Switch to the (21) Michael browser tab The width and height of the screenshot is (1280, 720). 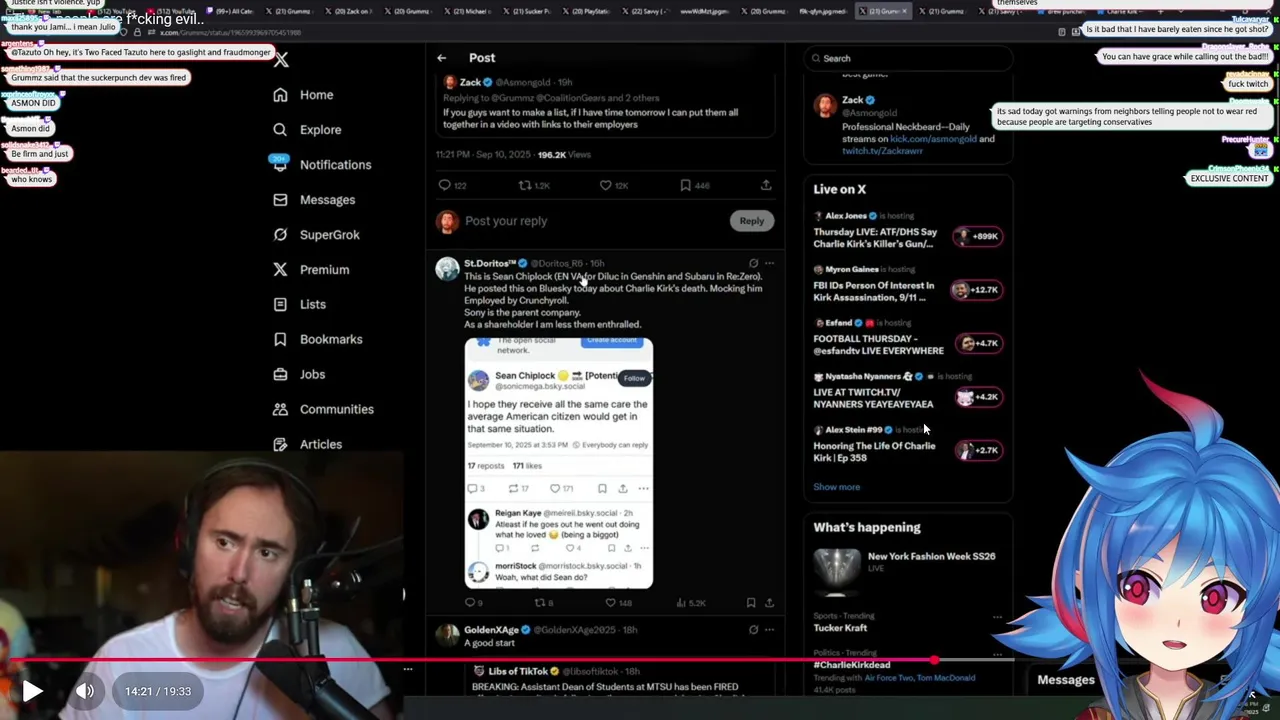(467, 11)
